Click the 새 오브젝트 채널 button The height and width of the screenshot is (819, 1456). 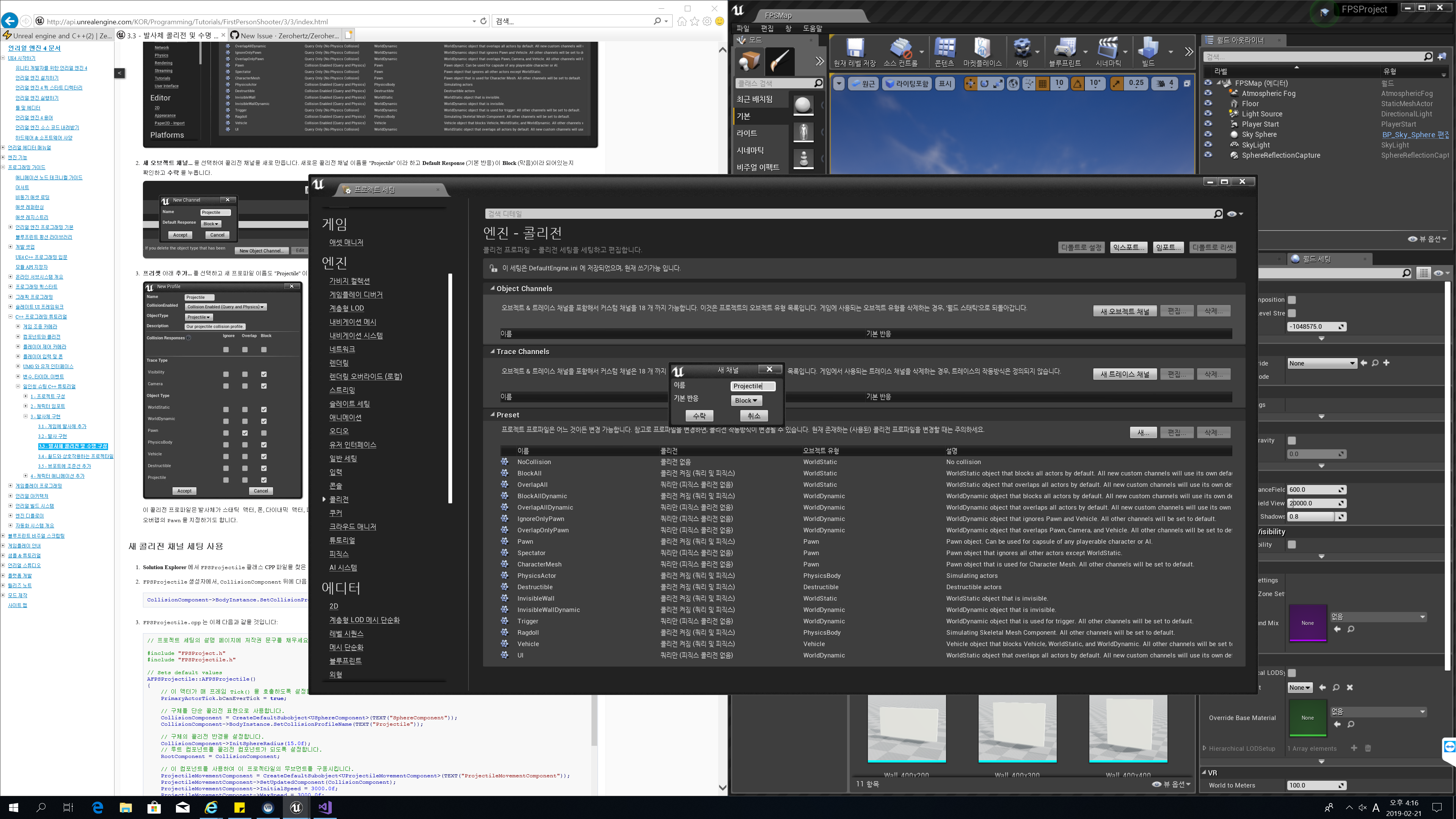1125,311
